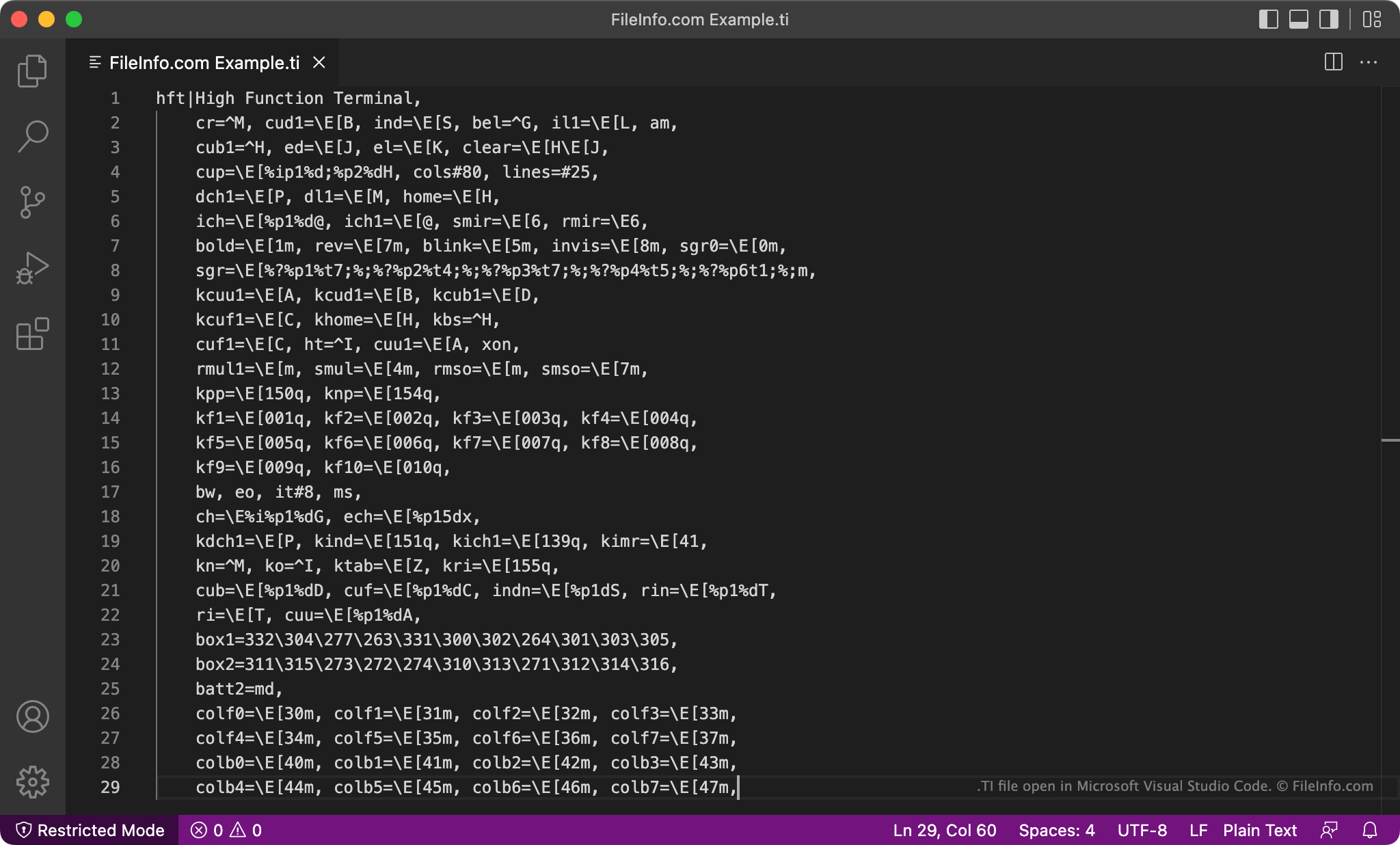
Task: Open the Extensions view
Action: (x=32, y=334)
